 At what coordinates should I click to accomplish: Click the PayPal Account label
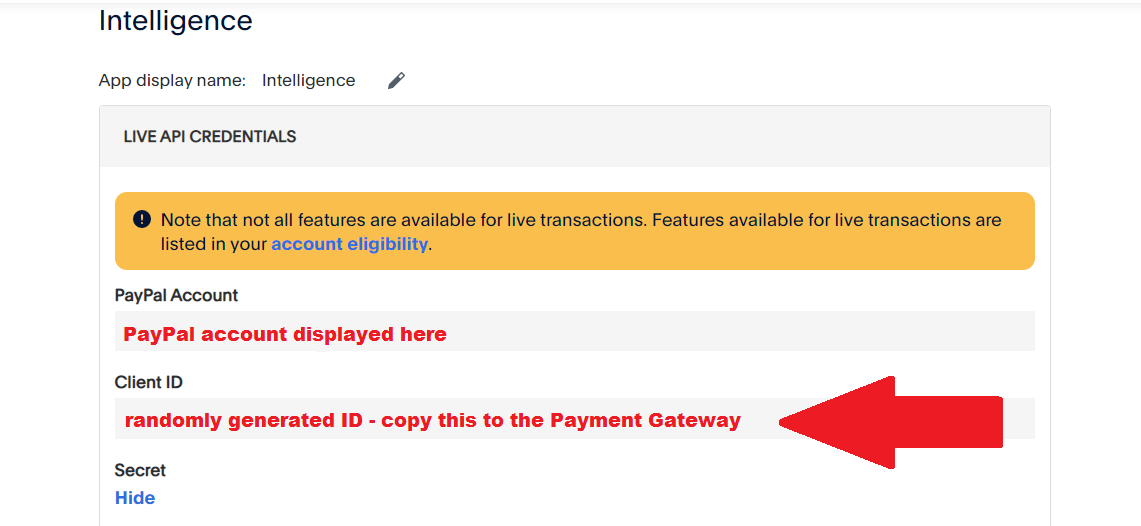(176, 295)
